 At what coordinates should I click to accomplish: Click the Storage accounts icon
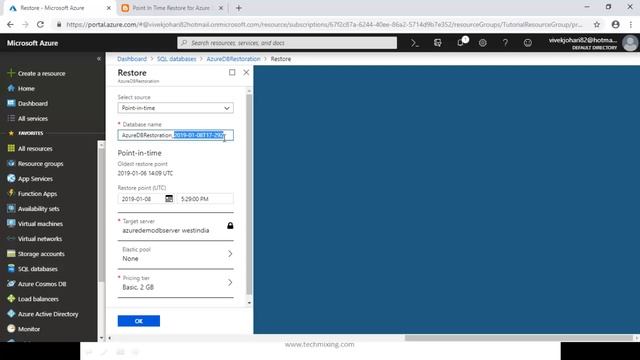(x=11, y=253)
